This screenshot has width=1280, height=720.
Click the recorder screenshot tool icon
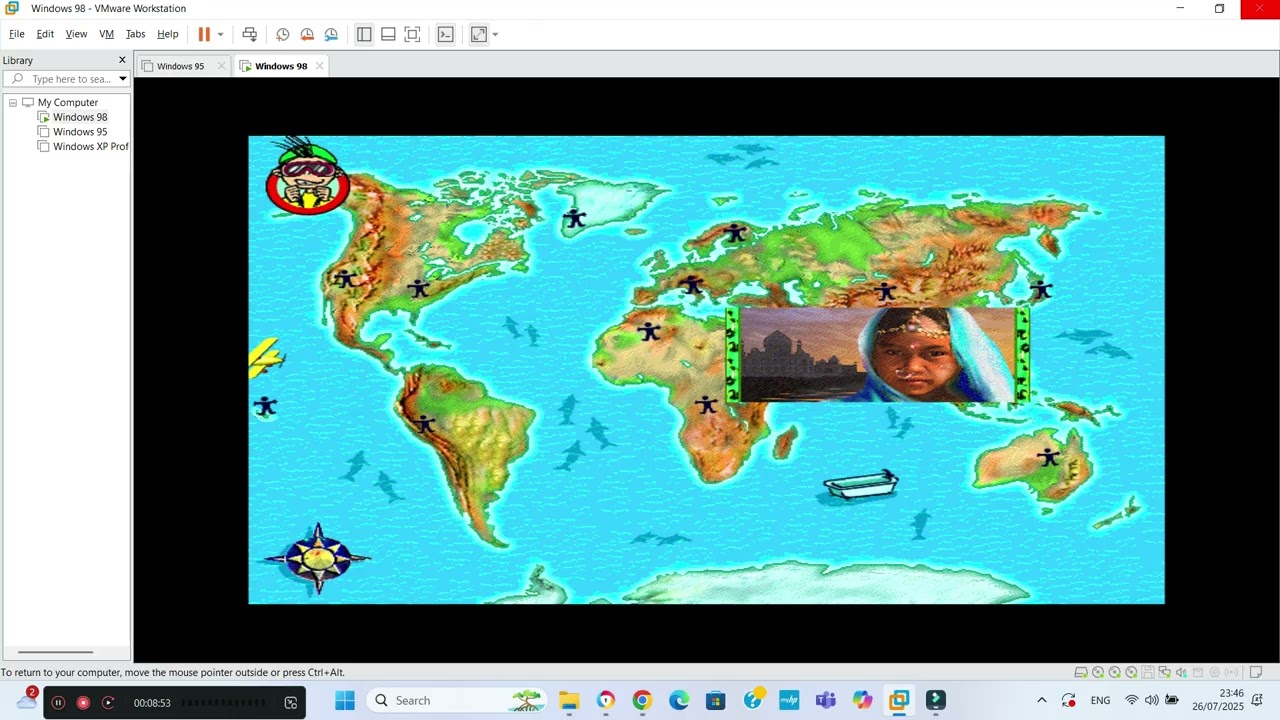(291, 703)
